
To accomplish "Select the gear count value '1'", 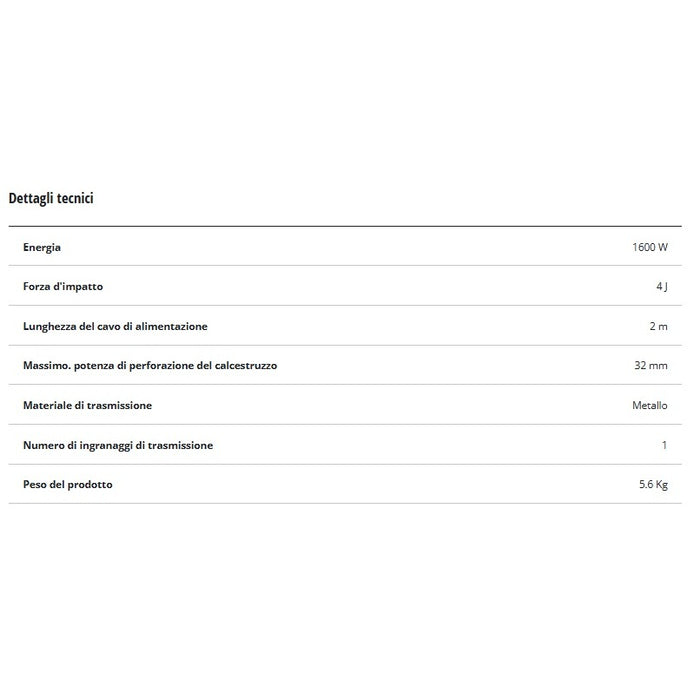I will [664, 445].
